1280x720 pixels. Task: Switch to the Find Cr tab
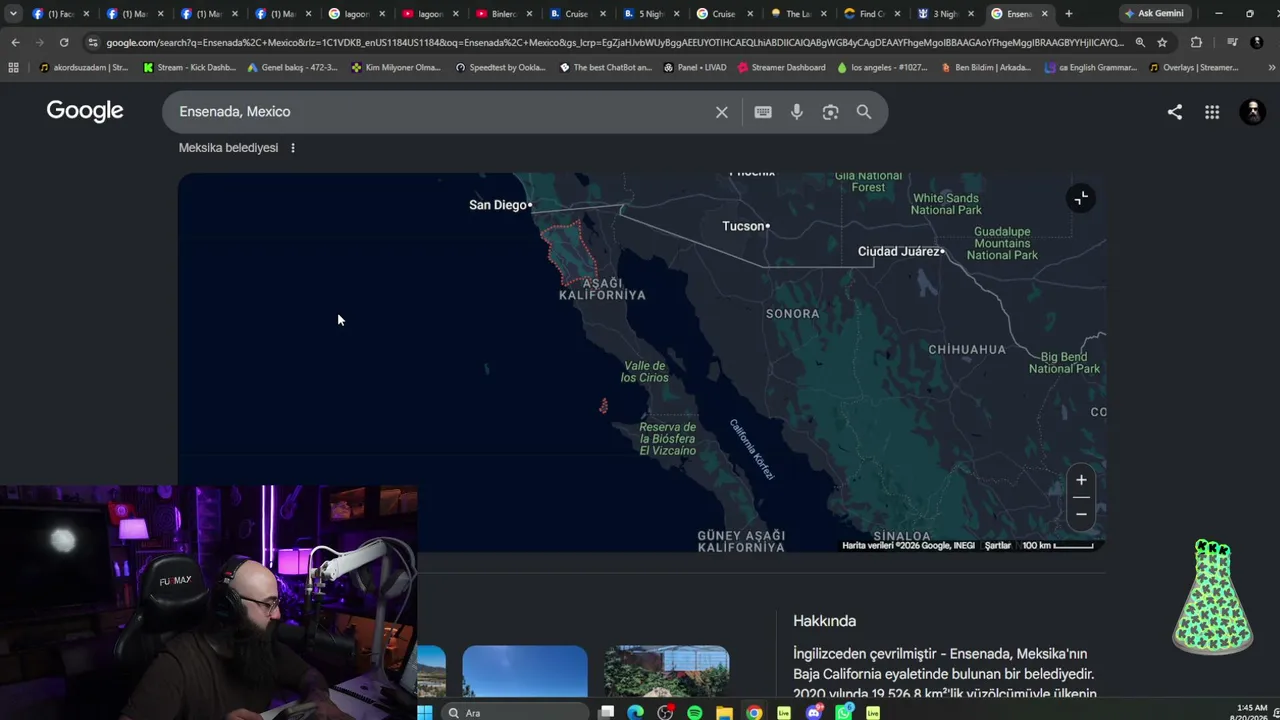click(873, 14)
